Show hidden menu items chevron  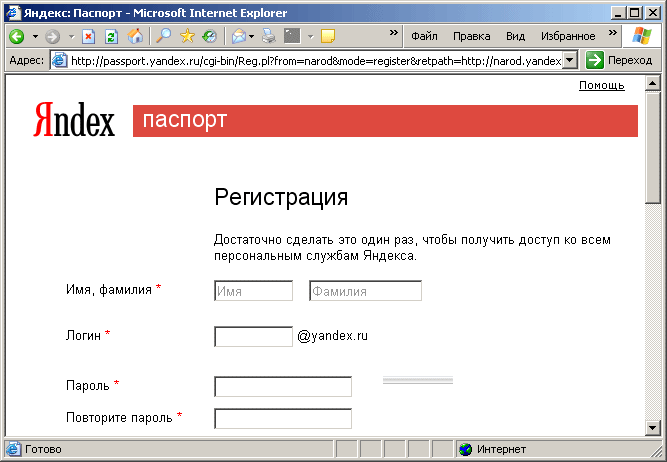pos(613,33)
